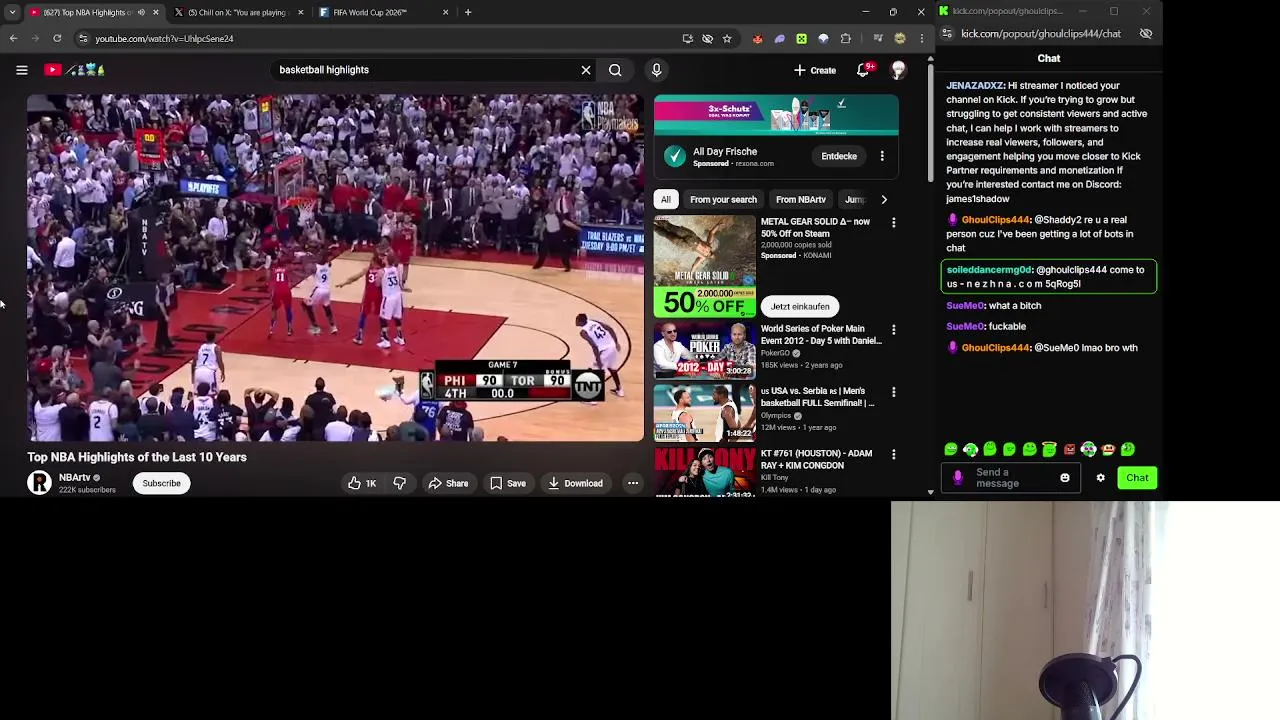Bookmark this page with star icon
This screenshot has height=720, width=1280.
727,39
